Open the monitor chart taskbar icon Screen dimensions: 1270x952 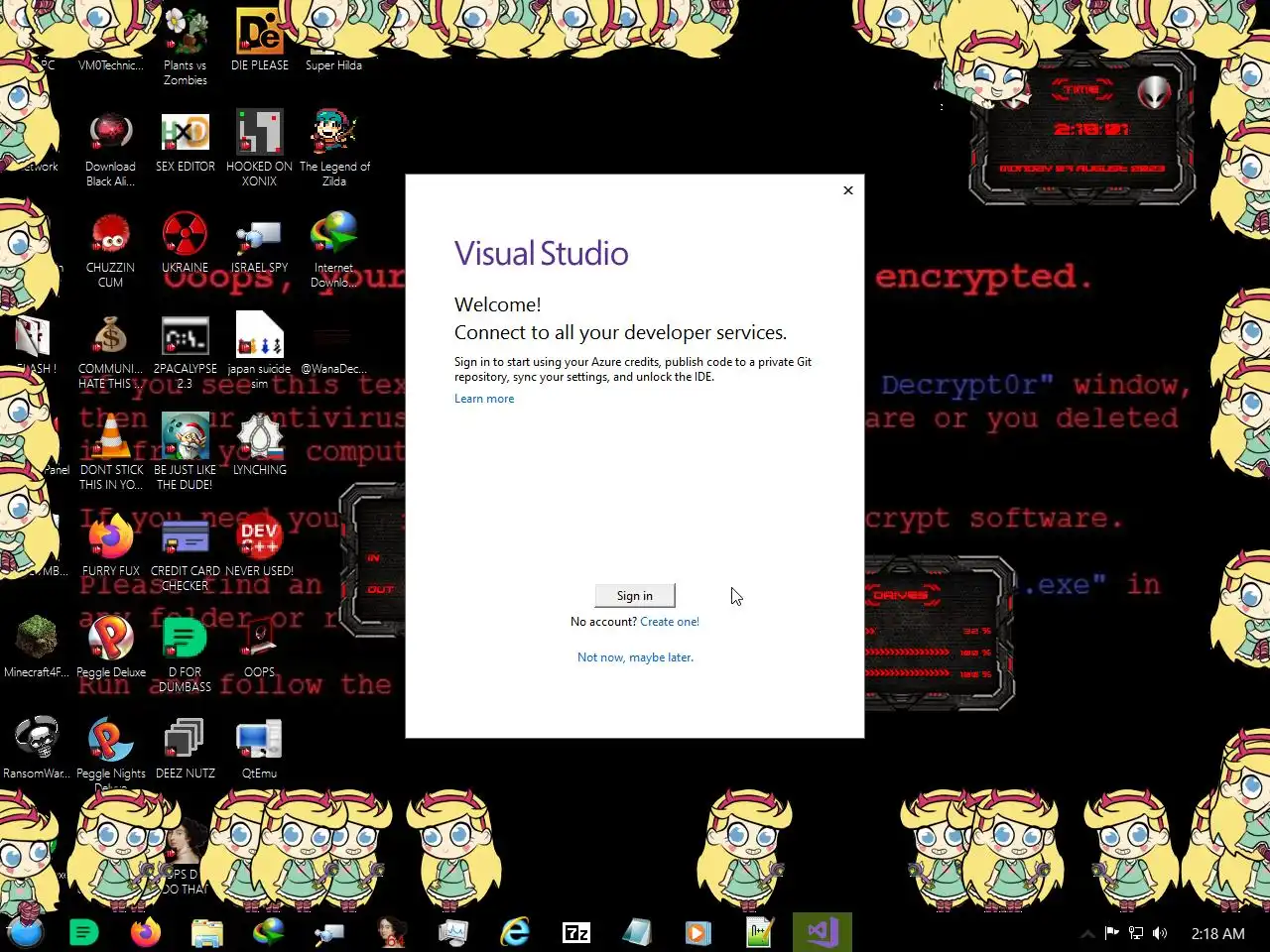[x=453, y=932]
